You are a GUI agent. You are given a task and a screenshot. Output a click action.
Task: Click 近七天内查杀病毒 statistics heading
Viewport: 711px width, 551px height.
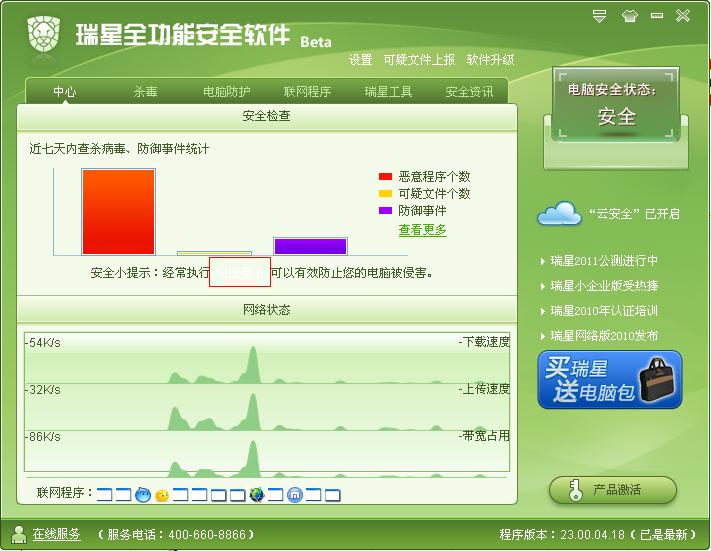[x=119, y=149]
